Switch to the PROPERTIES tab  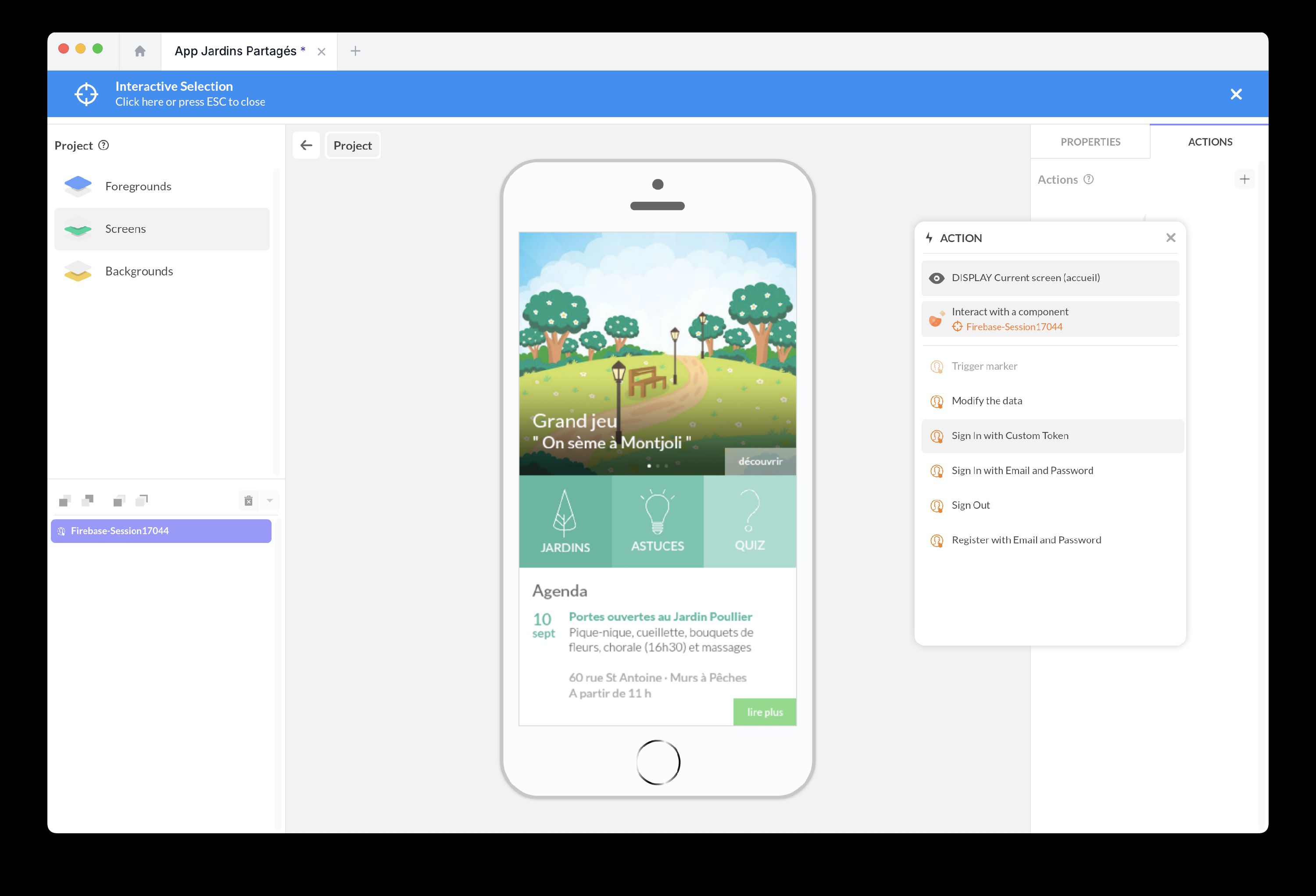pos(1090,142)
